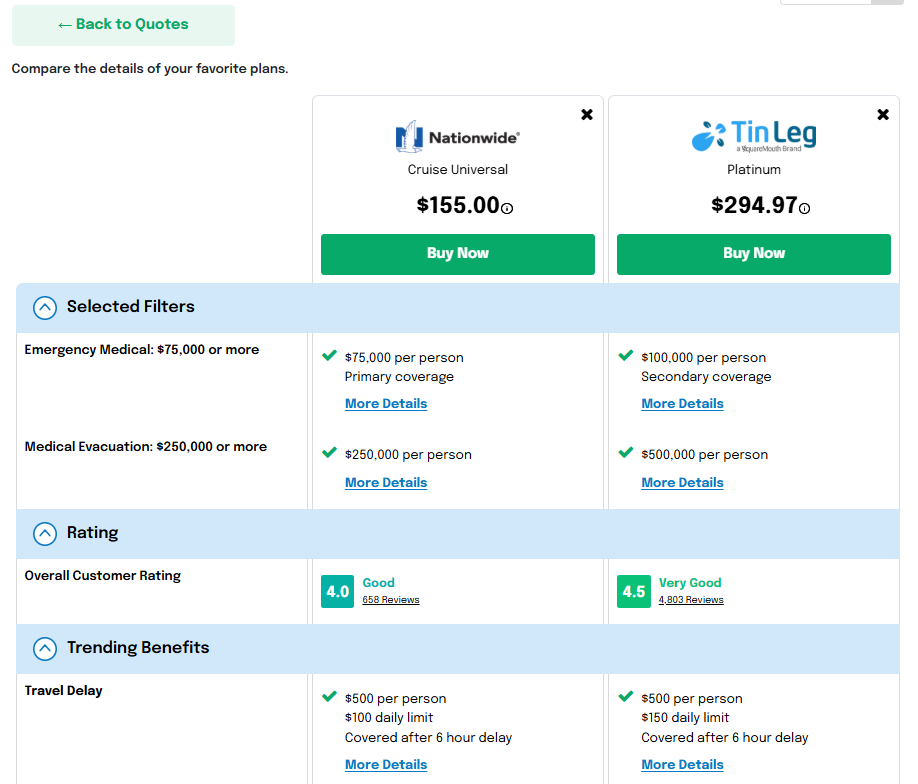Click the Trending Benefits heading text

(138, 648)
